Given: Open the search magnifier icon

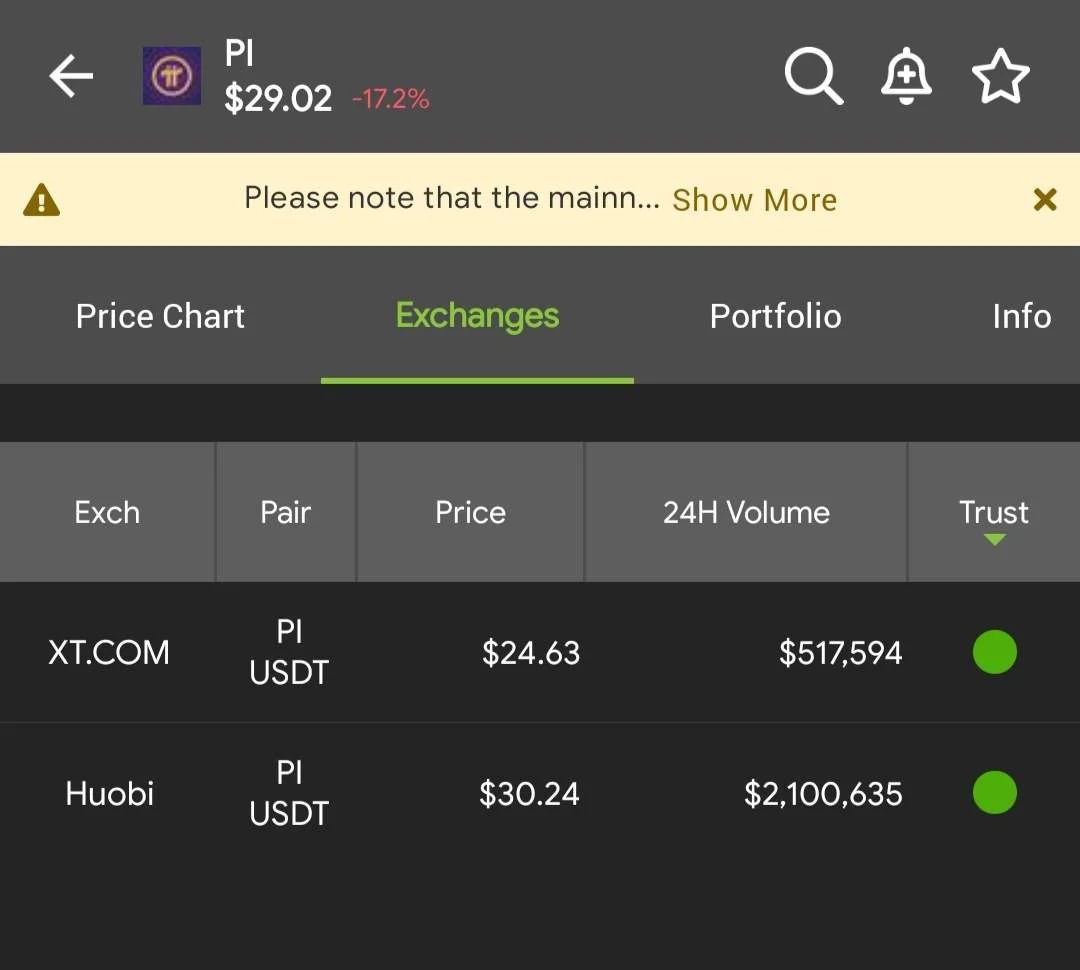Looking at the screenshot, I should click(813, 76).
